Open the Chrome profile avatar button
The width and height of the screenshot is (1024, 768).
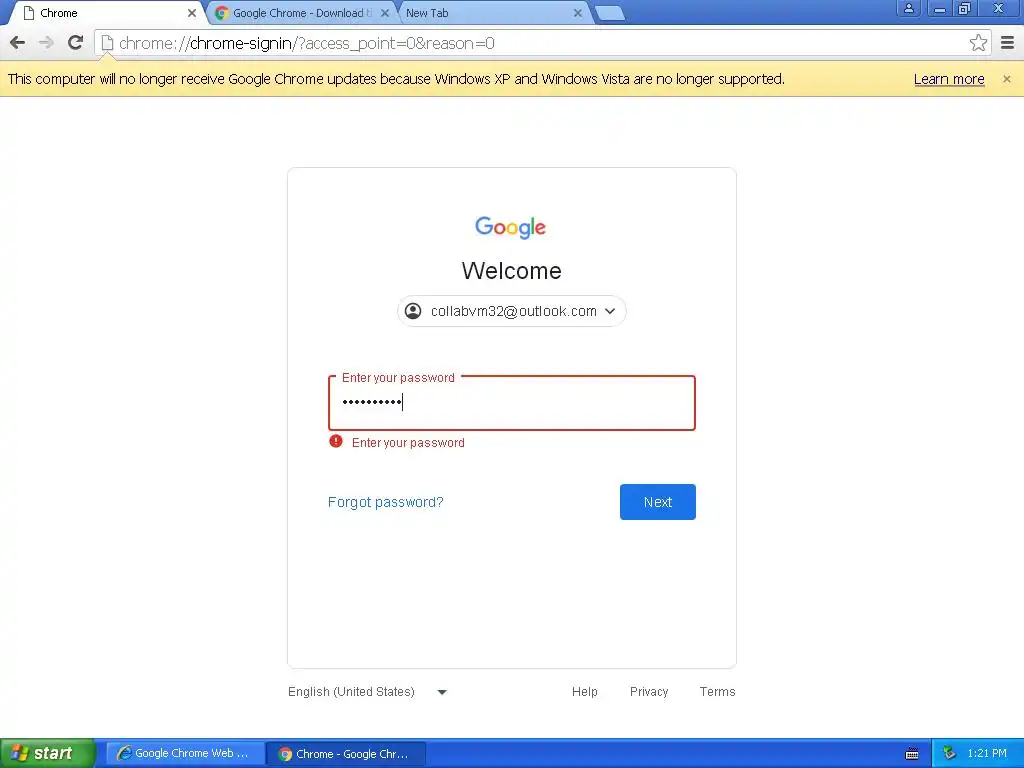tap(908, 8)
